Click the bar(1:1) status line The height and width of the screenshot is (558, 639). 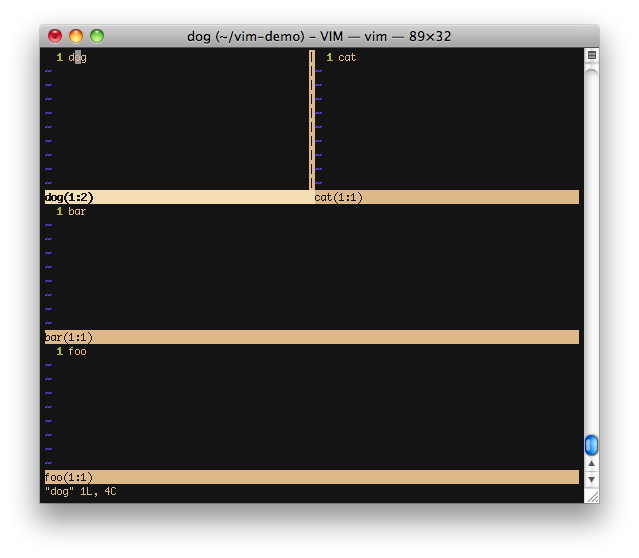click(312, 337)
